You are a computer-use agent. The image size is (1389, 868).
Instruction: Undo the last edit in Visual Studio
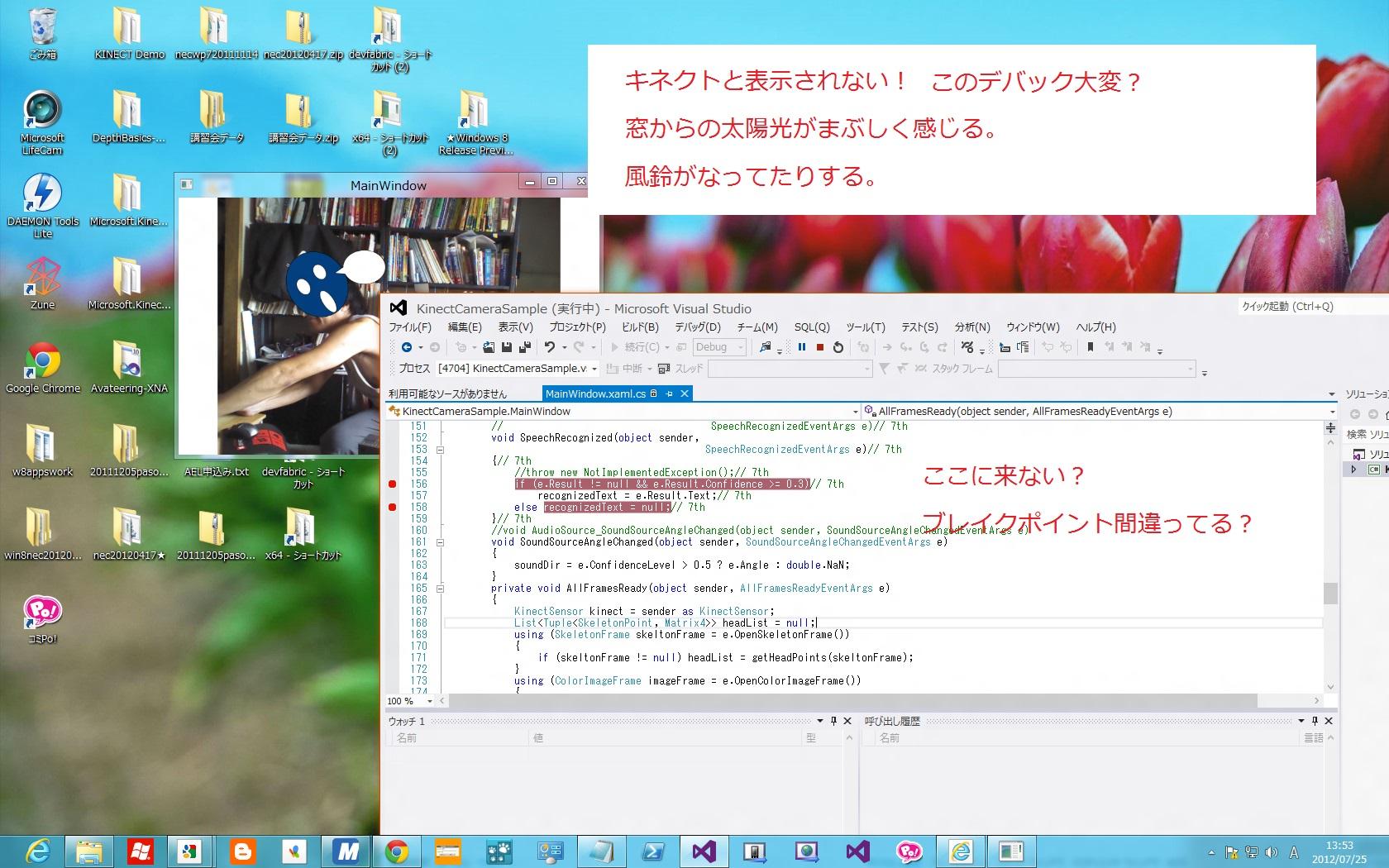549,347
